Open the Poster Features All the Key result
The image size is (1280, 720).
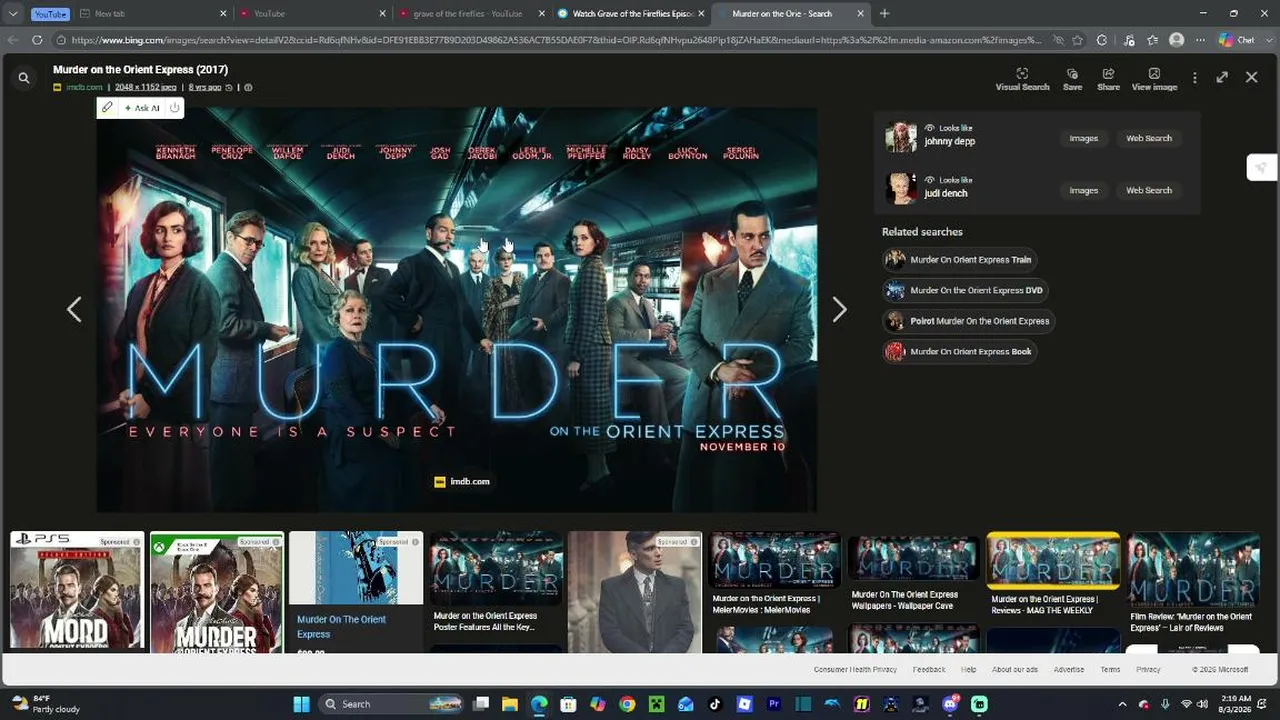496,584
